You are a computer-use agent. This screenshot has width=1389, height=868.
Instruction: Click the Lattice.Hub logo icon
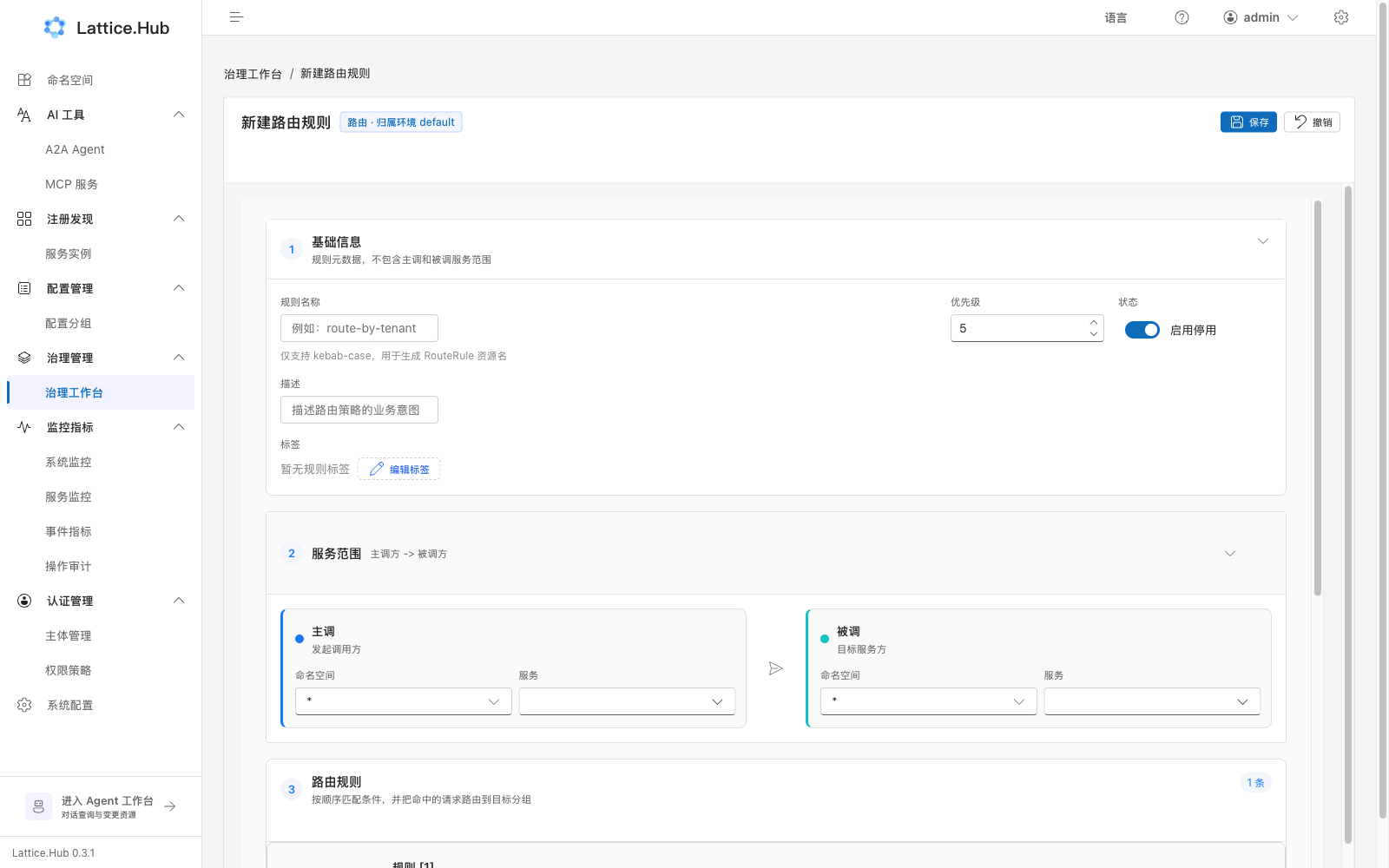tap(55, 28)
